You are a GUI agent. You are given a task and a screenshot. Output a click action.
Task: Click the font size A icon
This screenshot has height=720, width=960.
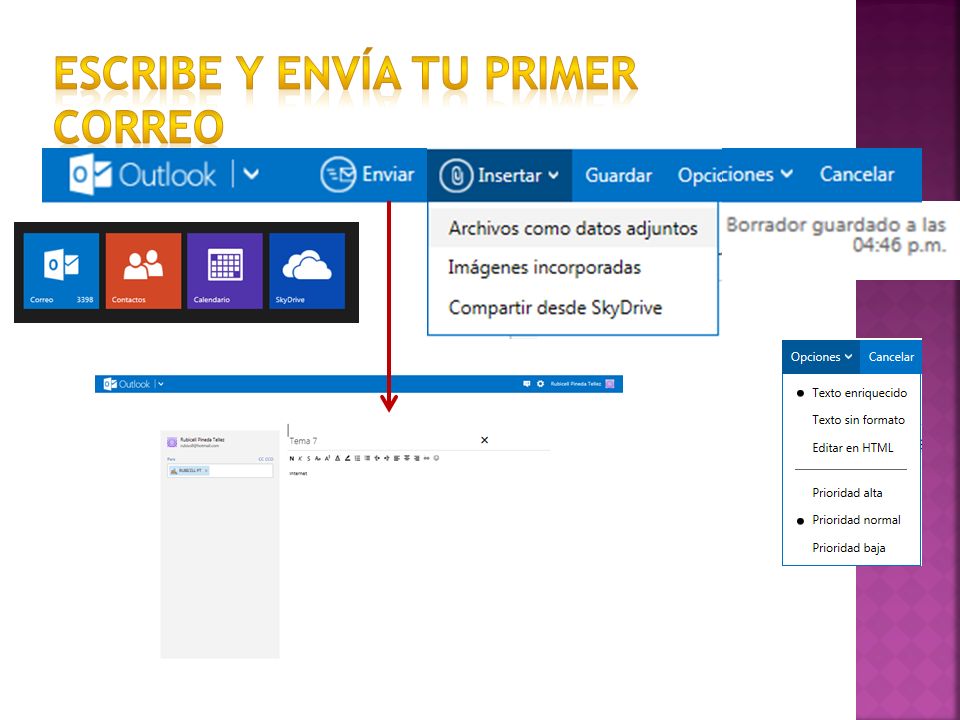328,459
